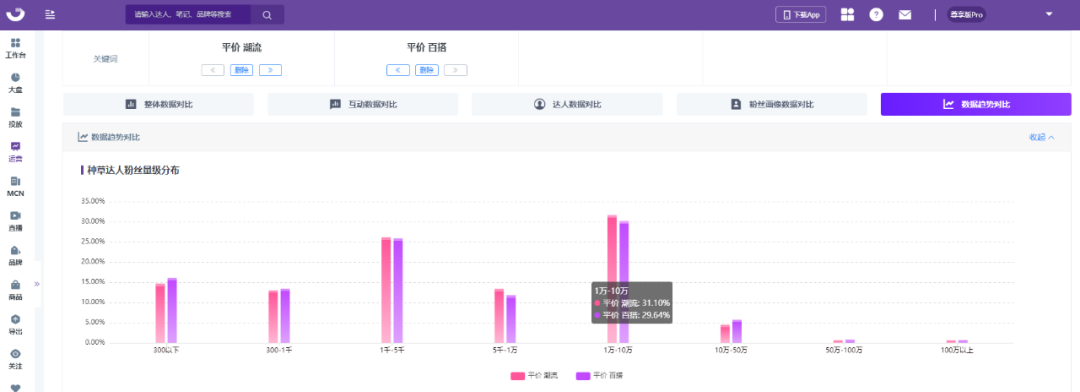Screen dimensions: 1080x392
Task: Open the help question mark icon
Action: [x=876, y=14]
